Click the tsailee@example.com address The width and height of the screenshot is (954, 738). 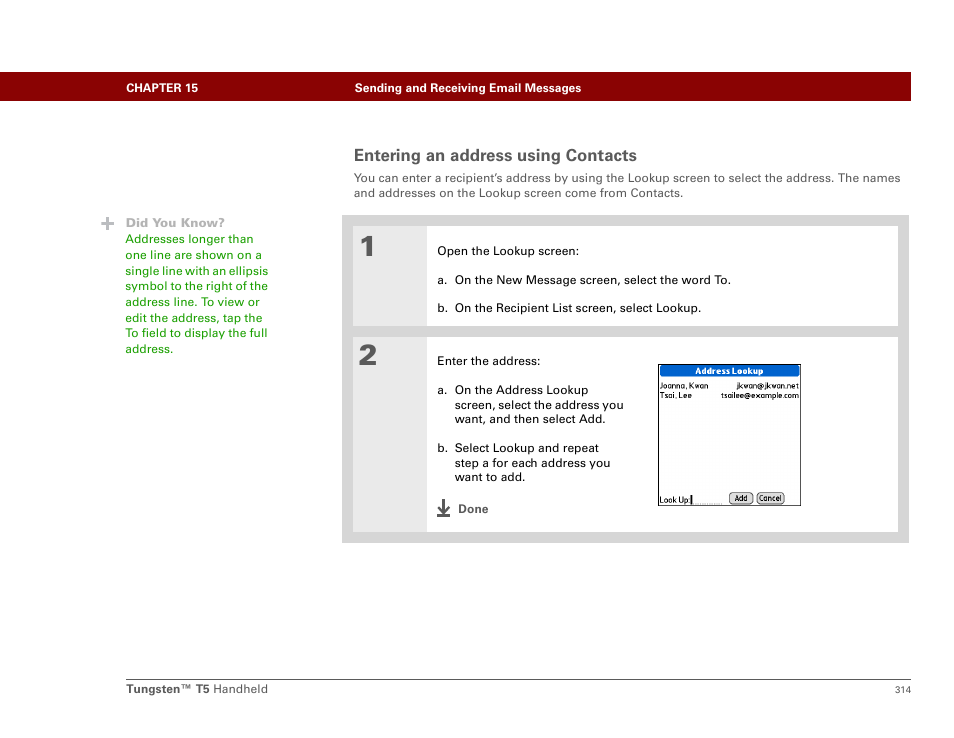(759, 395)
